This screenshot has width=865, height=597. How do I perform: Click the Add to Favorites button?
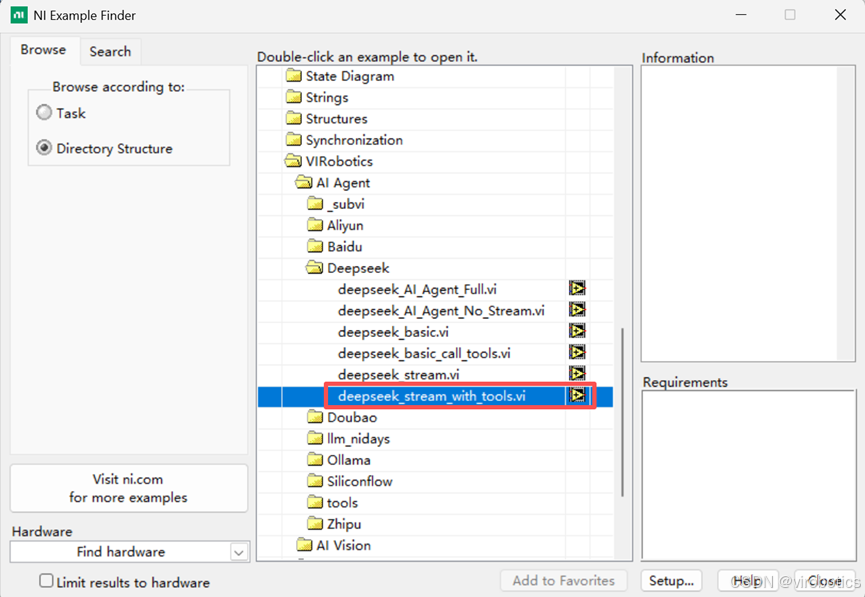[x=563, y=580]
